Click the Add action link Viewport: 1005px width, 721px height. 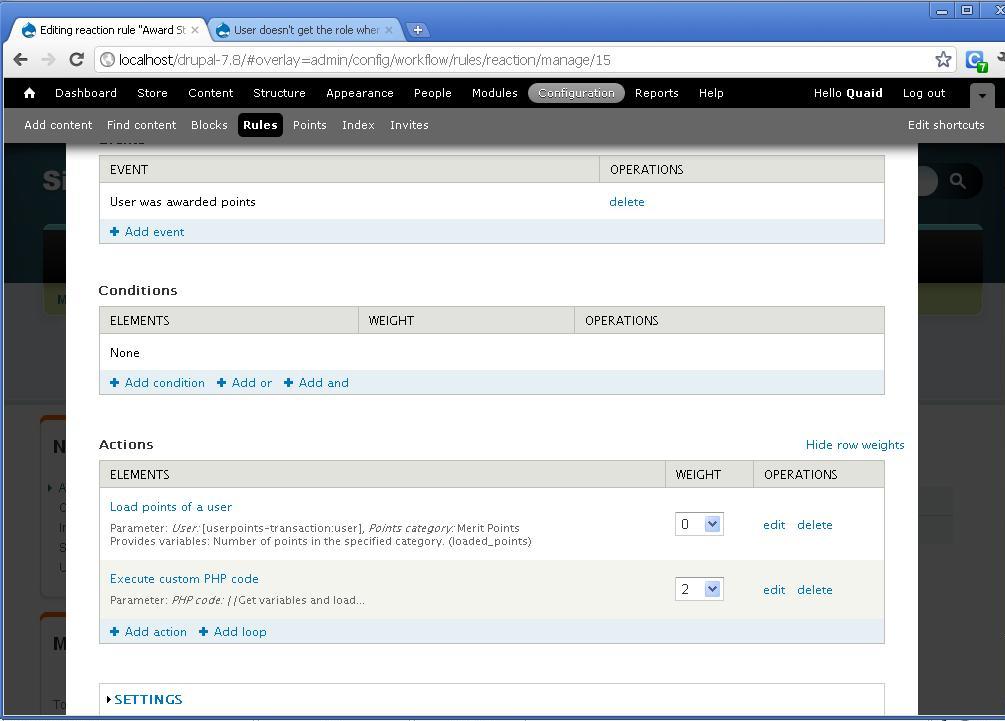(x=156, y=632)
